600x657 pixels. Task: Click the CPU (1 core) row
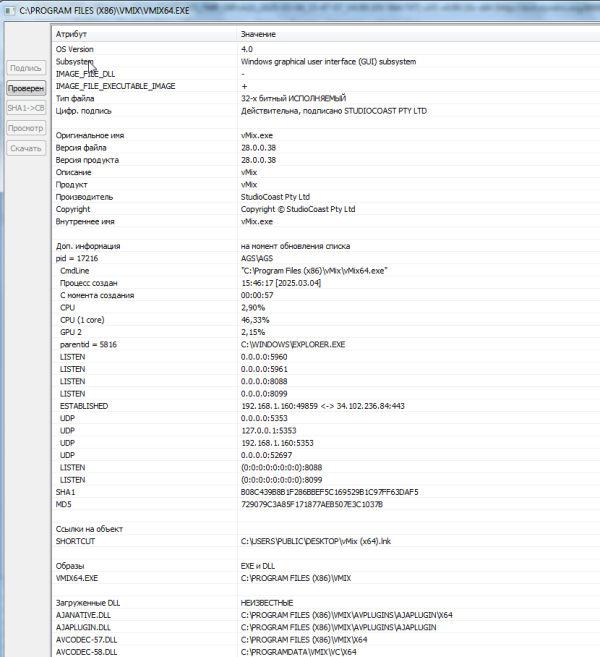(x=326, y=320)
